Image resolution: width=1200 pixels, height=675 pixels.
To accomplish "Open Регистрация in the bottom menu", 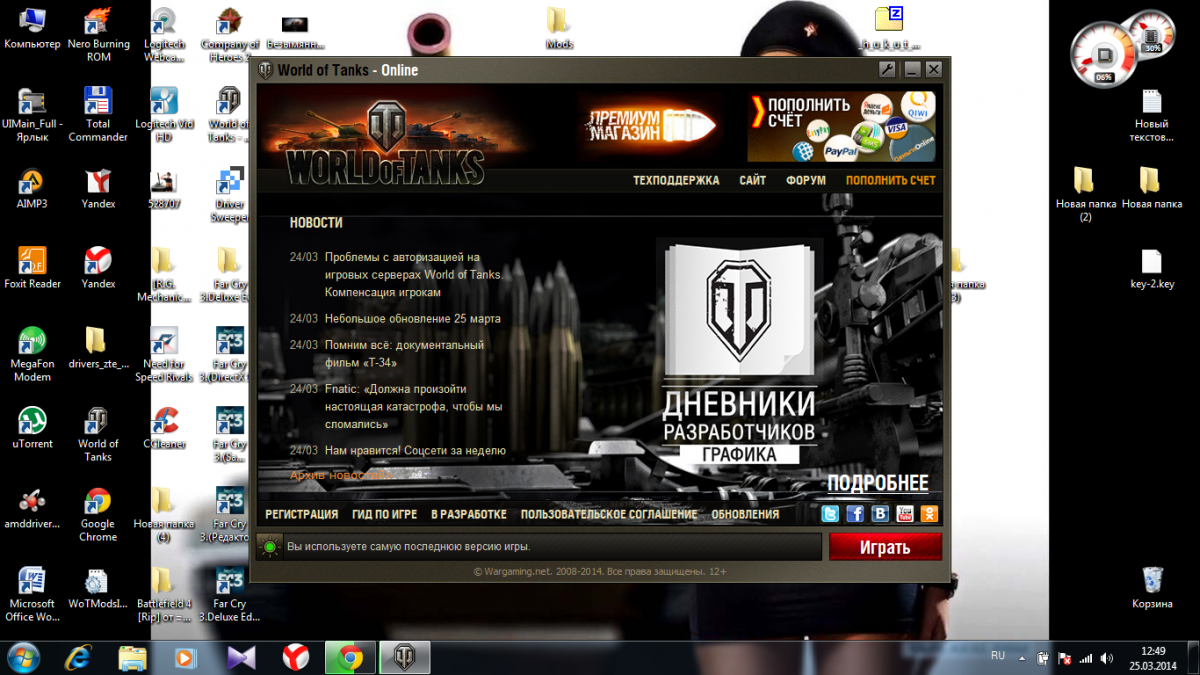I will 301,514.
